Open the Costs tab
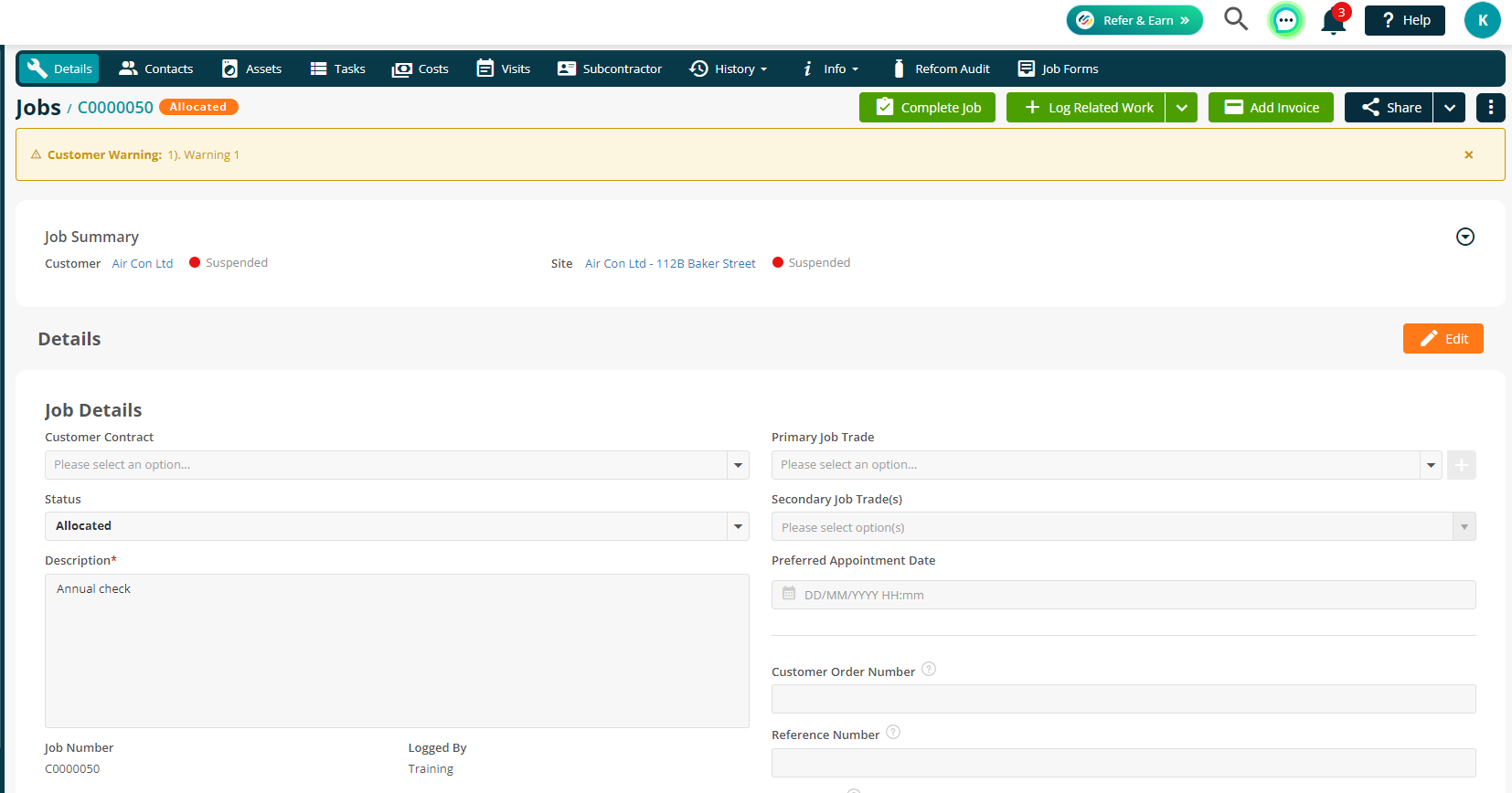Viewport: 1512px width, 793px height. point(421,69)
